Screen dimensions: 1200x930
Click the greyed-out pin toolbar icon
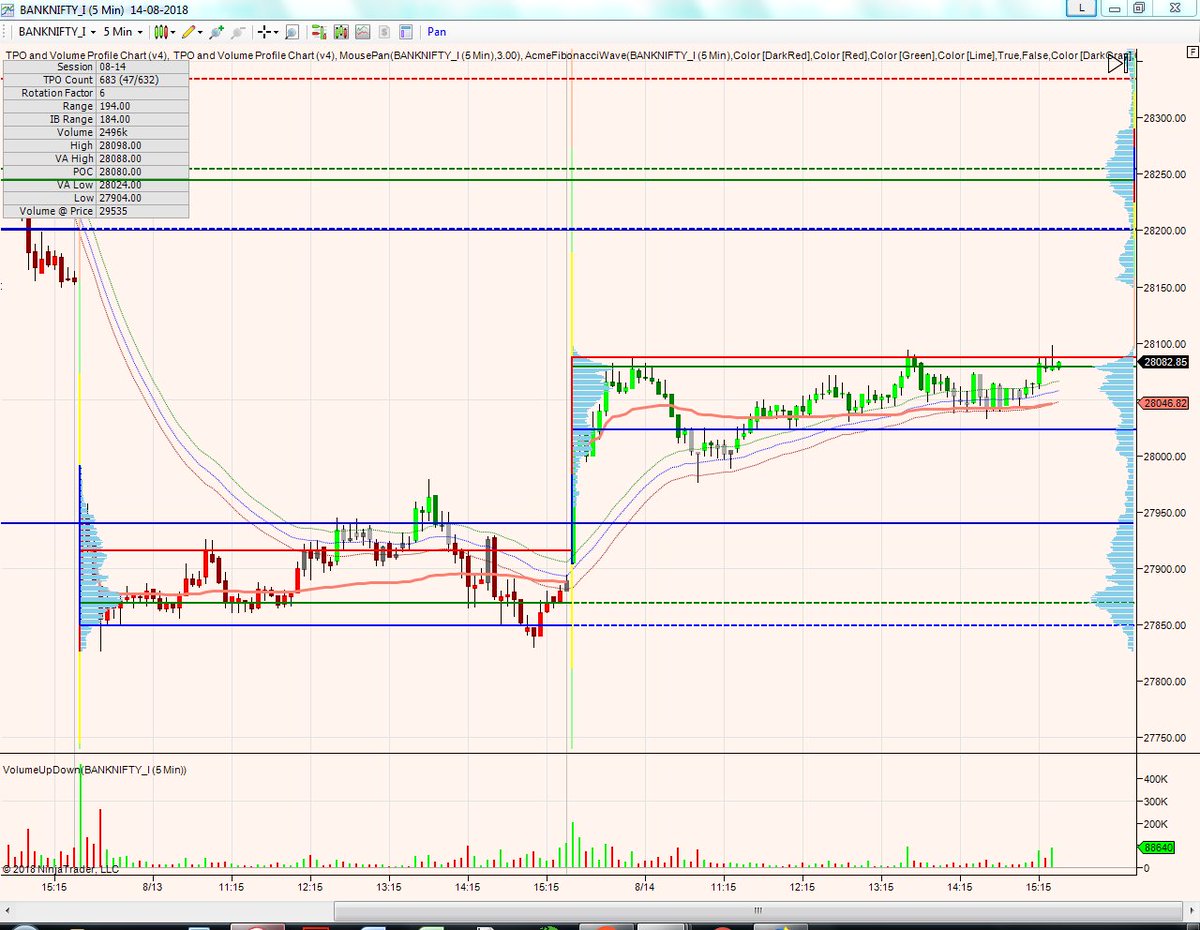(238, 32)
